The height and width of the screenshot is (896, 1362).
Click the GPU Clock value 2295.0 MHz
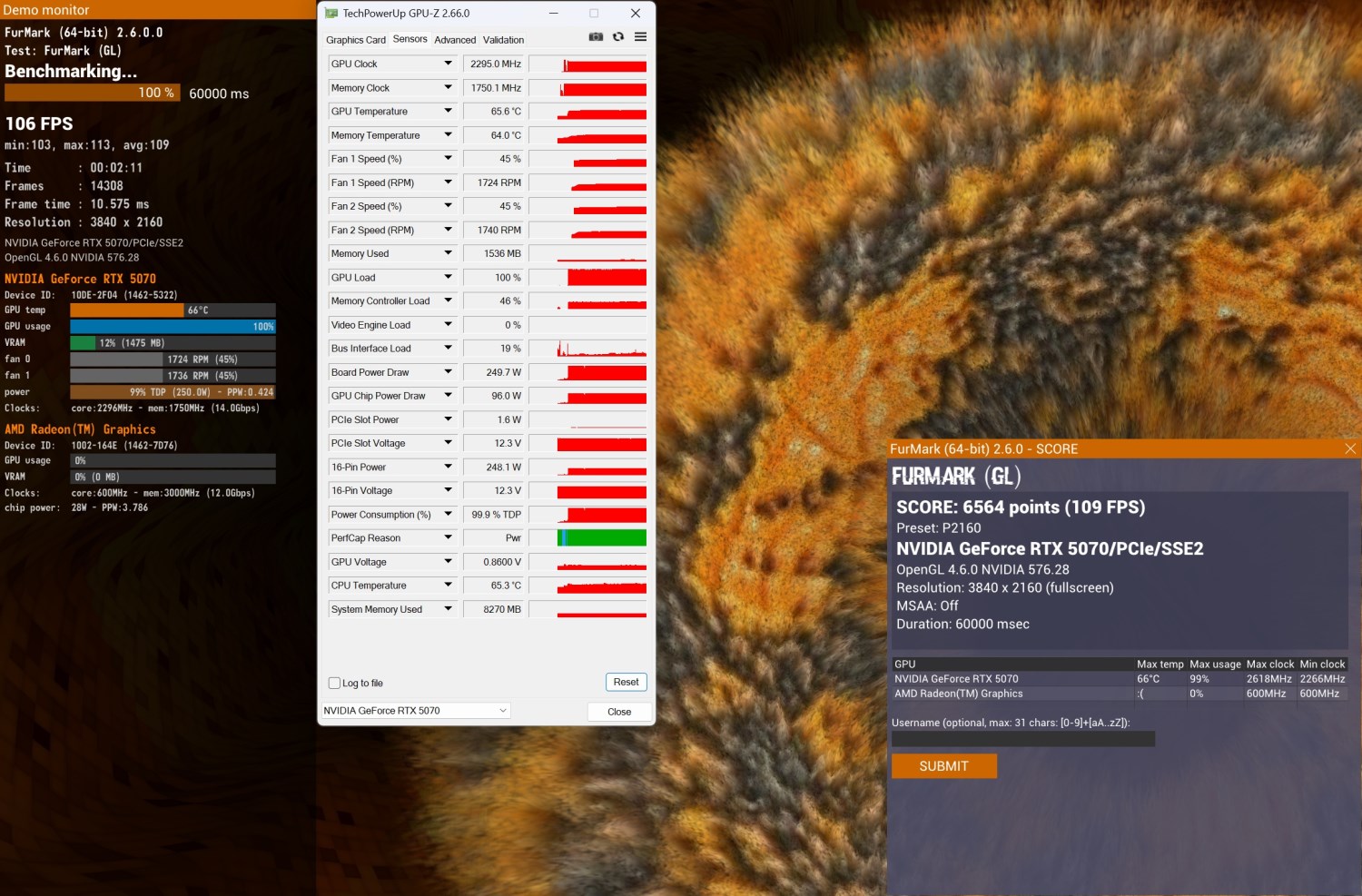(x=495, y=64)
